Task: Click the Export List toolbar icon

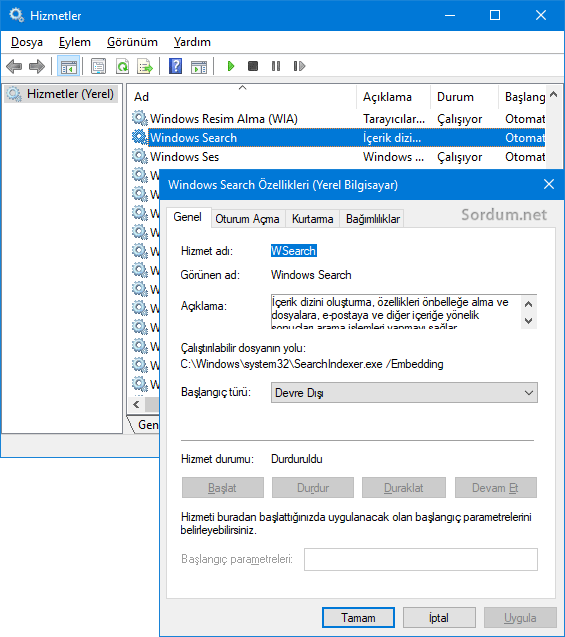Action: click(x=145, y=66)
